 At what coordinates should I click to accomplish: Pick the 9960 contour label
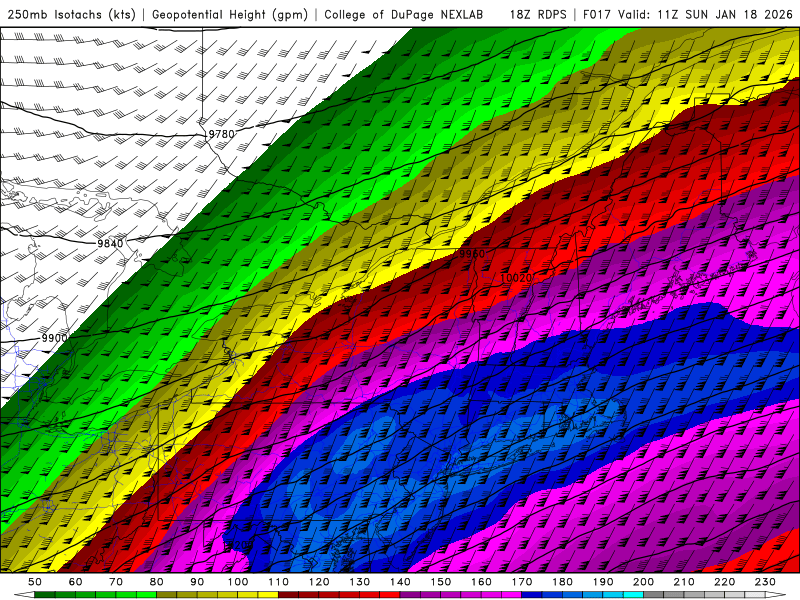click(x=472, y=254)
